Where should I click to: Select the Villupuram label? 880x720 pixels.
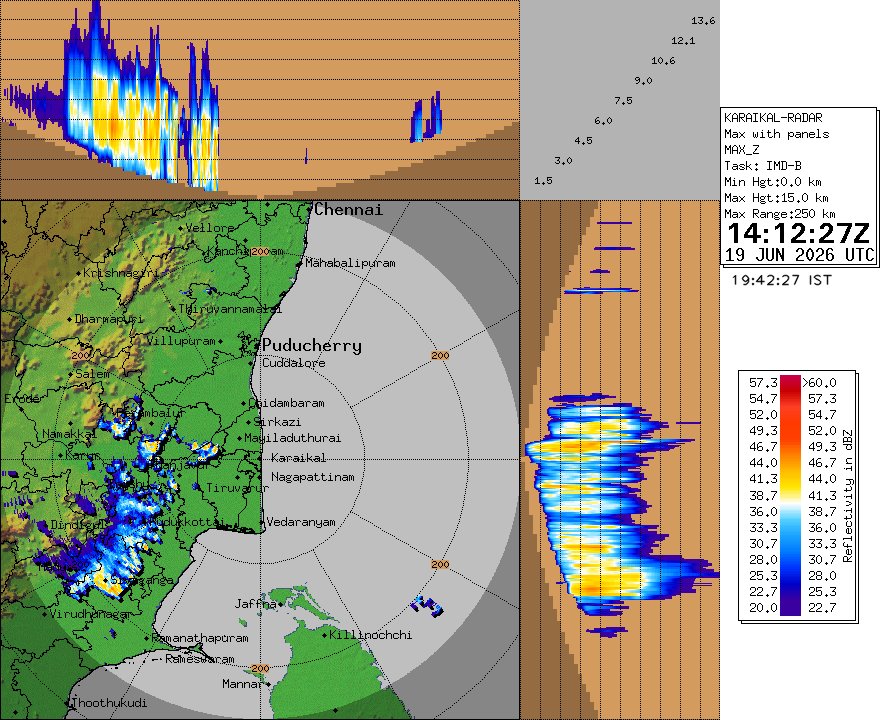point(181,341)
